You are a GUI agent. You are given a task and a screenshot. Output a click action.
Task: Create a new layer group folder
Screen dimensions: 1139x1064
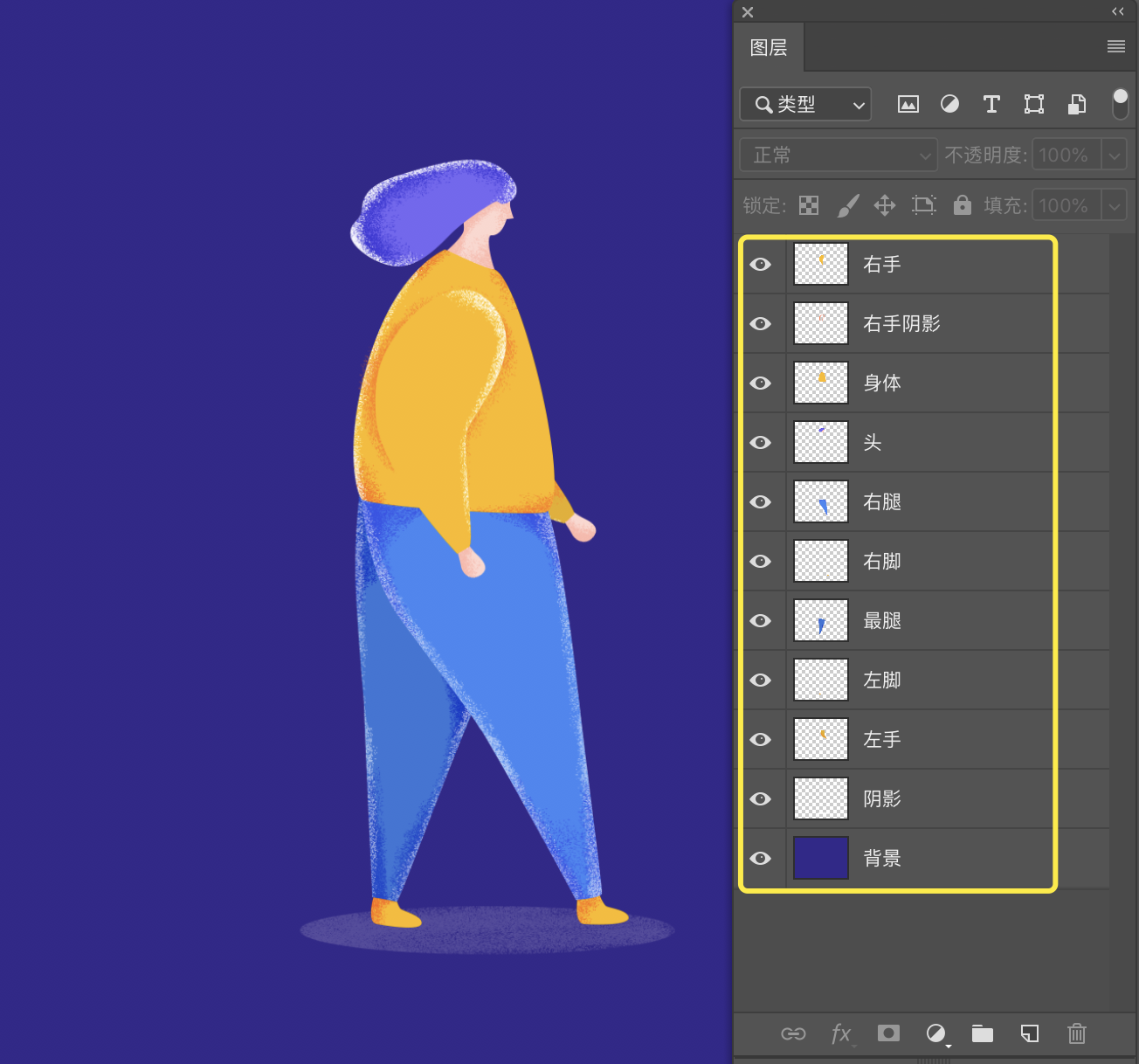pyautogui.click(x=983, y=1034)
